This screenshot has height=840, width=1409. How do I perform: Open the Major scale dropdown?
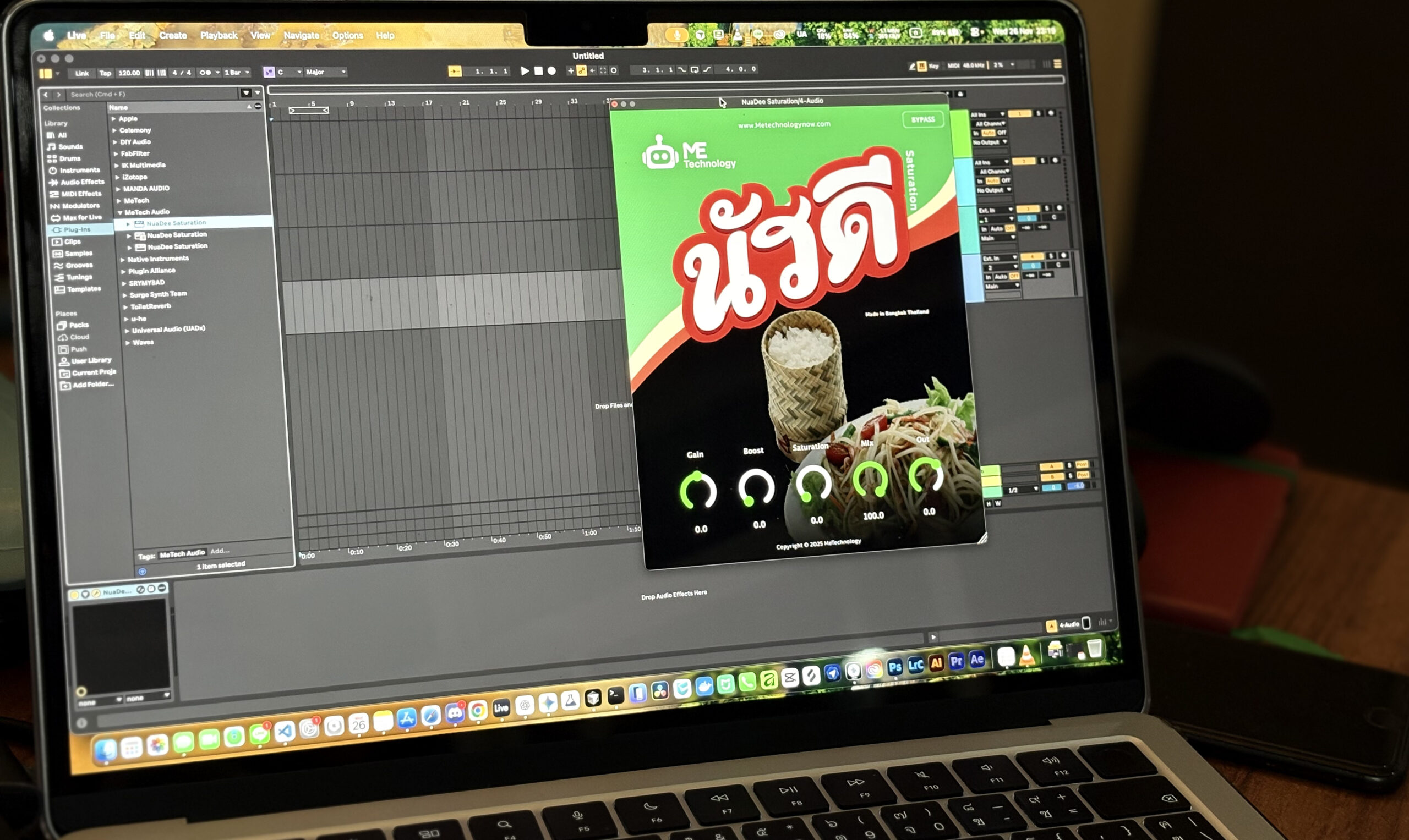pos(325,72)
